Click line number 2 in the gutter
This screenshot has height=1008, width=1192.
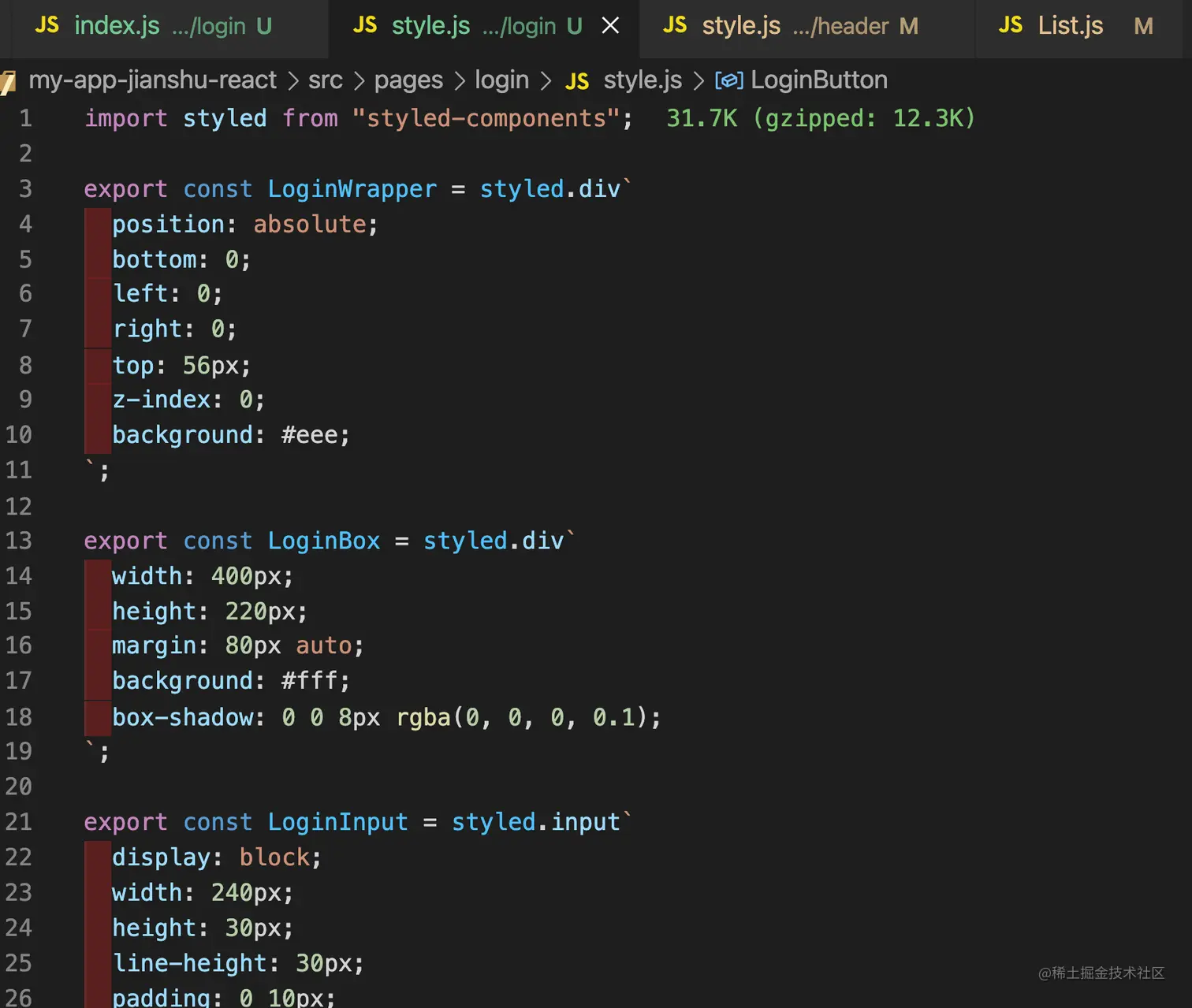tap(25, 153)
